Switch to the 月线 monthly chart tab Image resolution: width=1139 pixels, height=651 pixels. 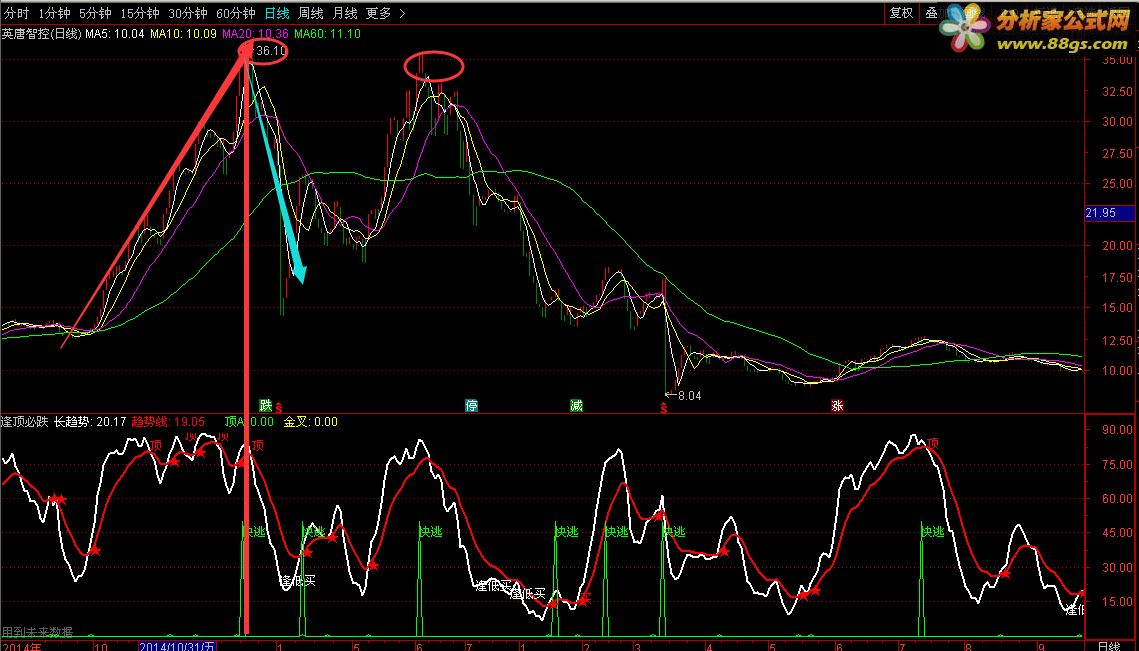[x=345, y=13]
